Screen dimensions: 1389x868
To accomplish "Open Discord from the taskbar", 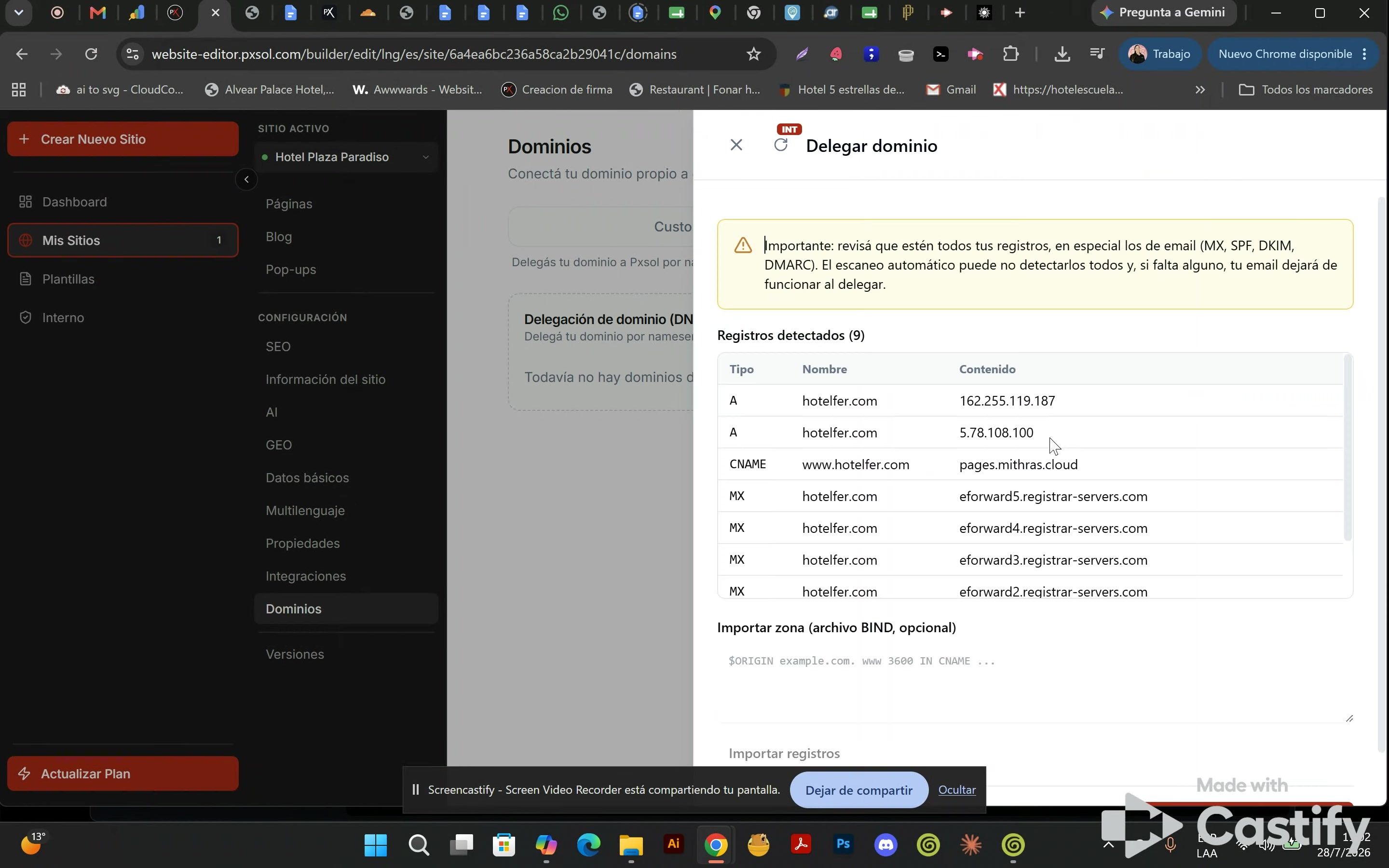I will (x=885, y=844).
